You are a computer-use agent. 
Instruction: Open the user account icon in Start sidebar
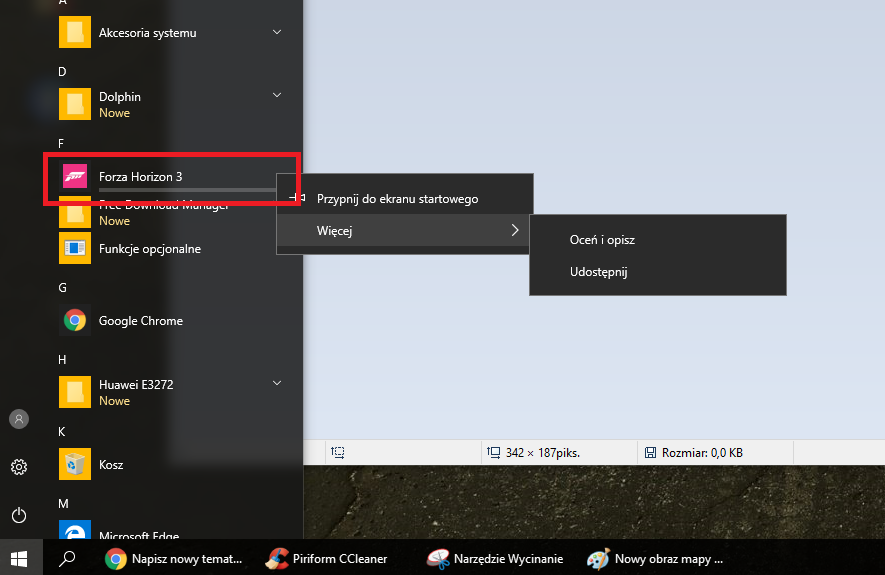(19, 419)
